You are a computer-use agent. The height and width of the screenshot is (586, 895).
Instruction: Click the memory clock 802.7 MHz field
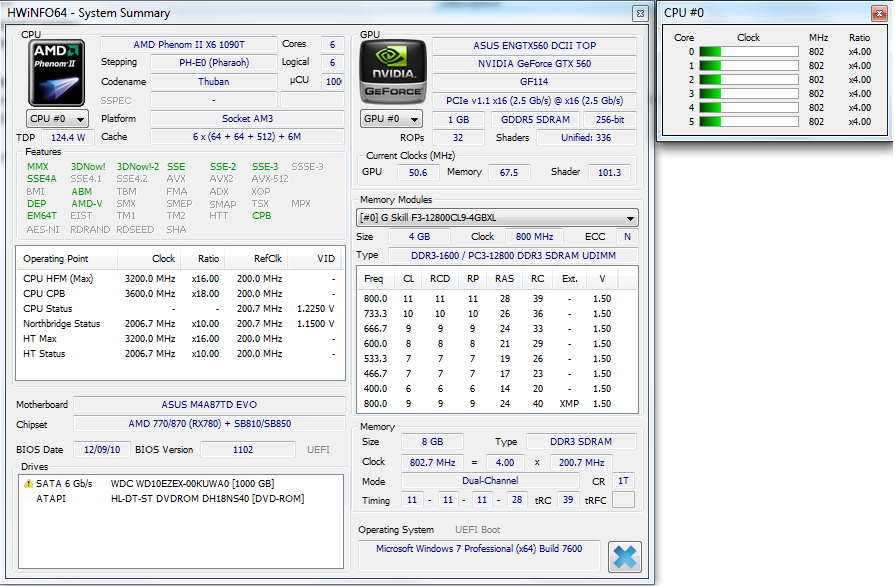click(x=432, y=462)
